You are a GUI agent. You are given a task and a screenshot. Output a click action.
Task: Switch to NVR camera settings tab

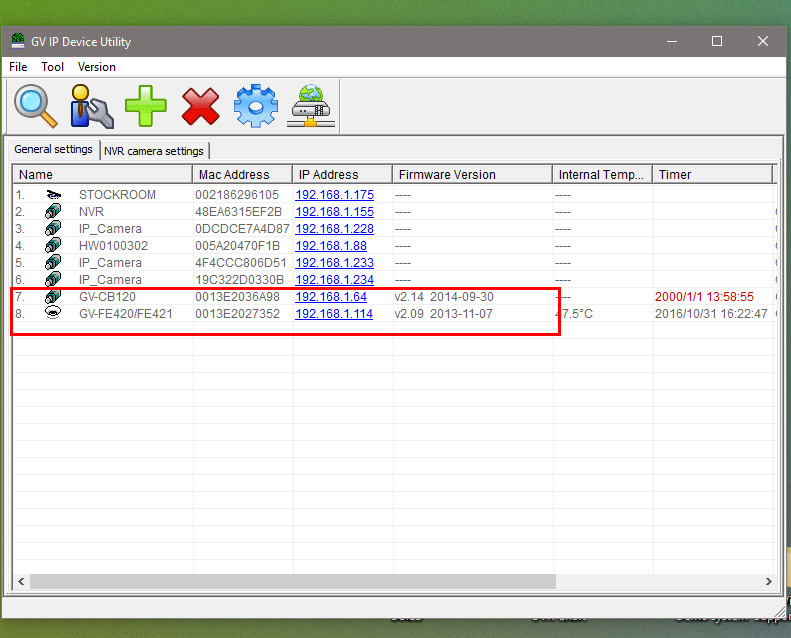[154, 151]
